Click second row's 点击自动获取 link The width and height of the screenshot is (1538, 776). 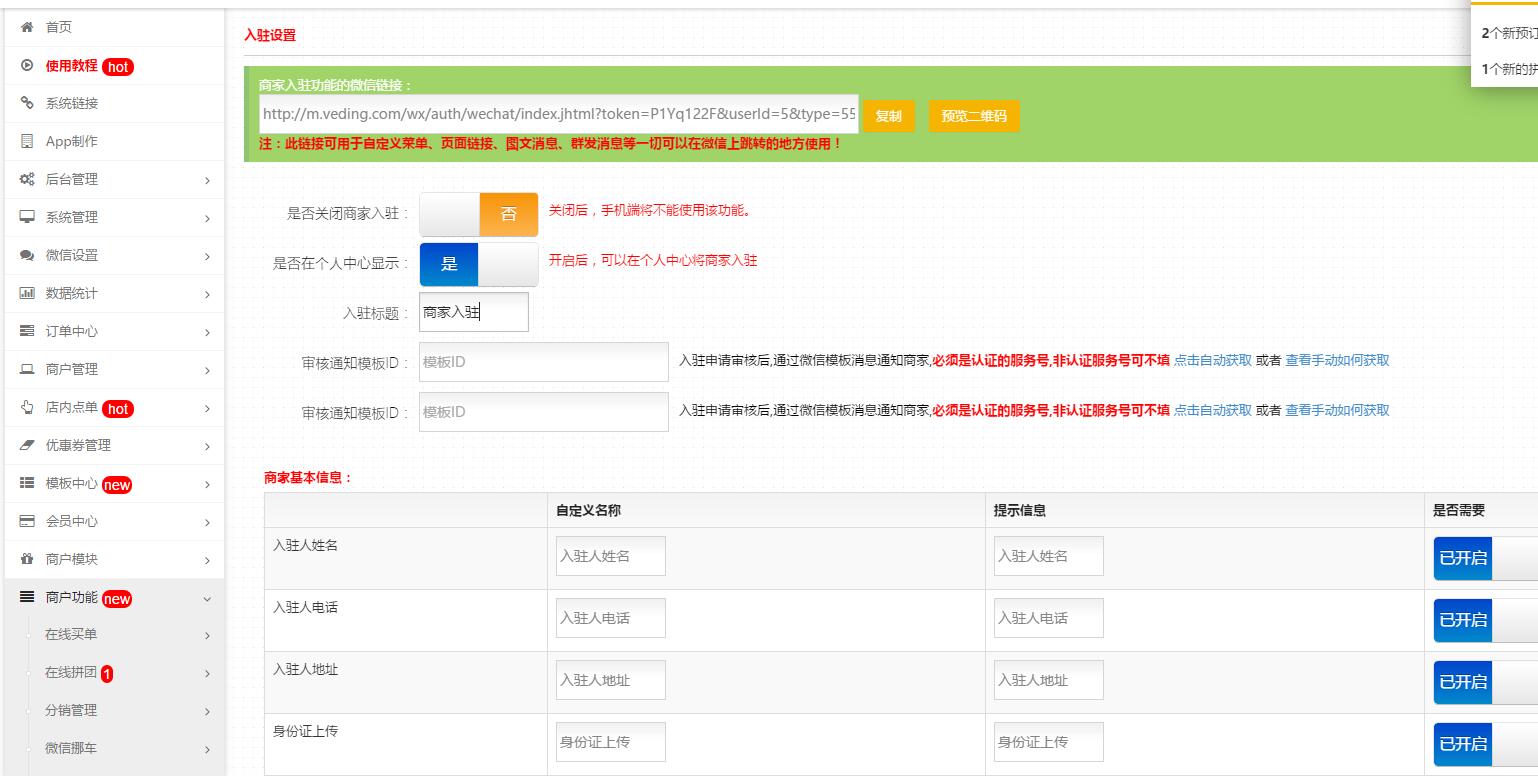click(1213, 410)
